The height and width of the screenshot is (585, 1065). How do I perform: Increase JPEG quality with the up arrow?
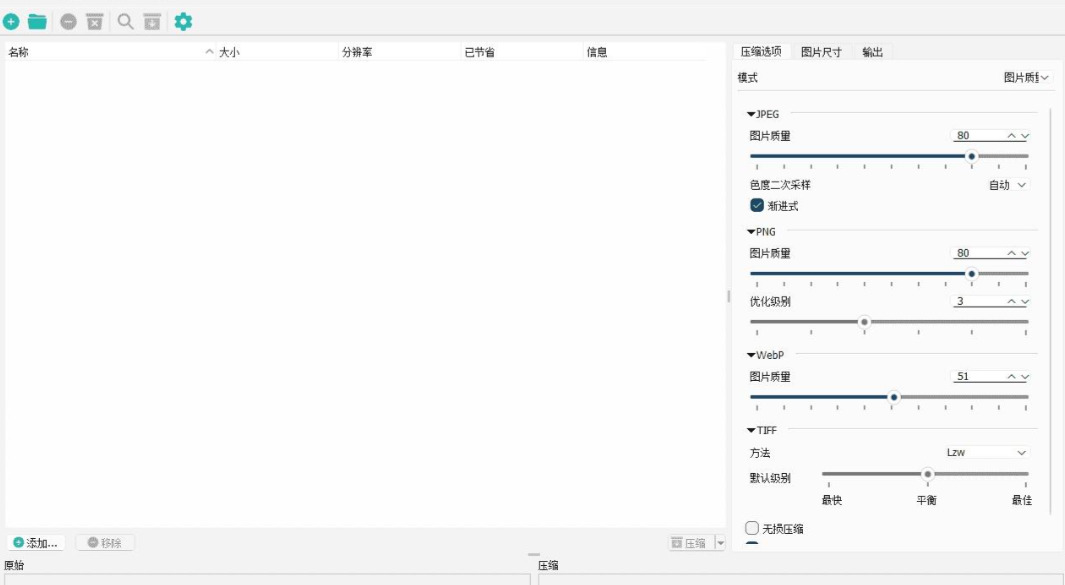point(1011,136)
